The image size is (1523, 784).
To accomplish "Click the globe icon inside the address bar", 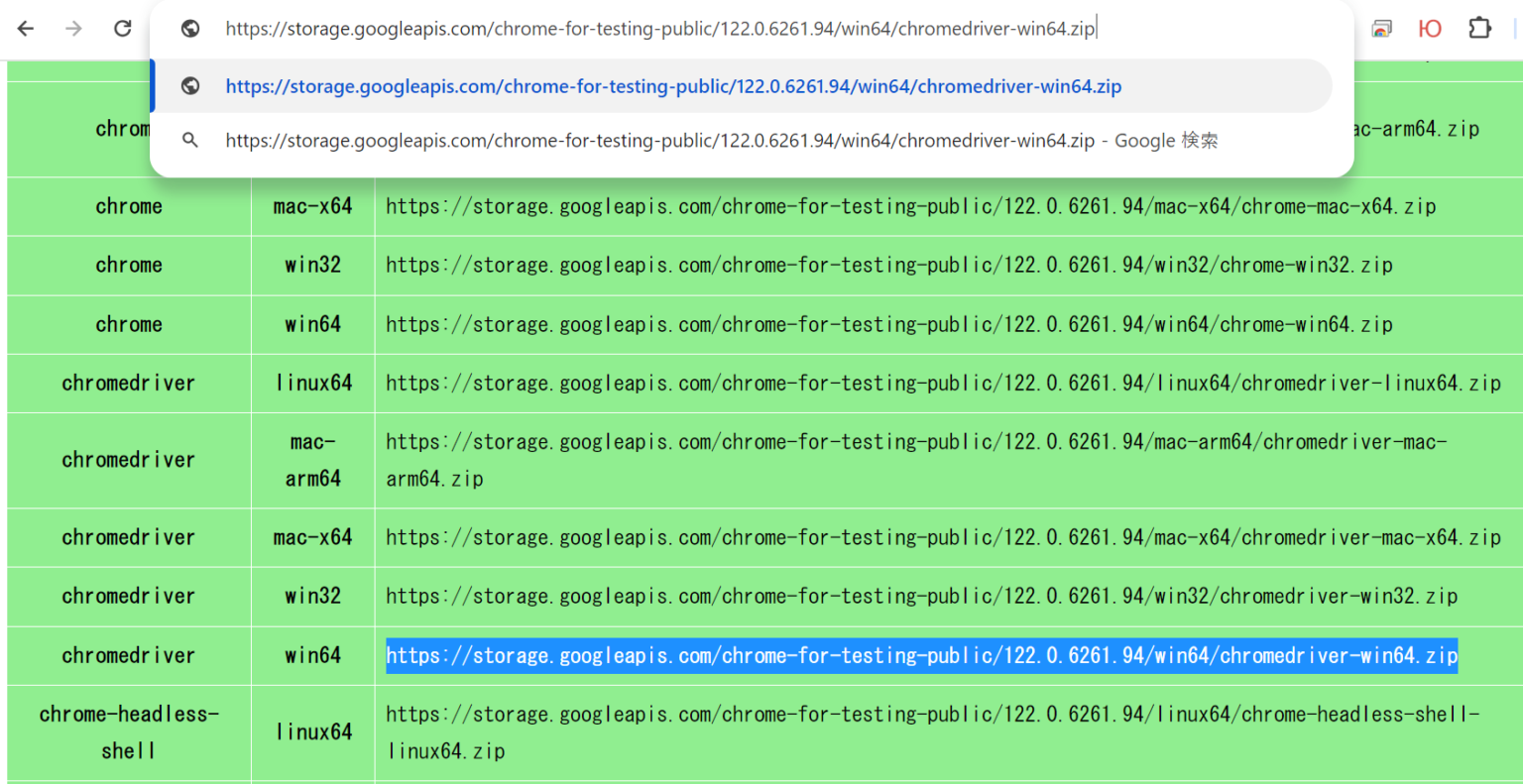I will [x=190, y=29].
